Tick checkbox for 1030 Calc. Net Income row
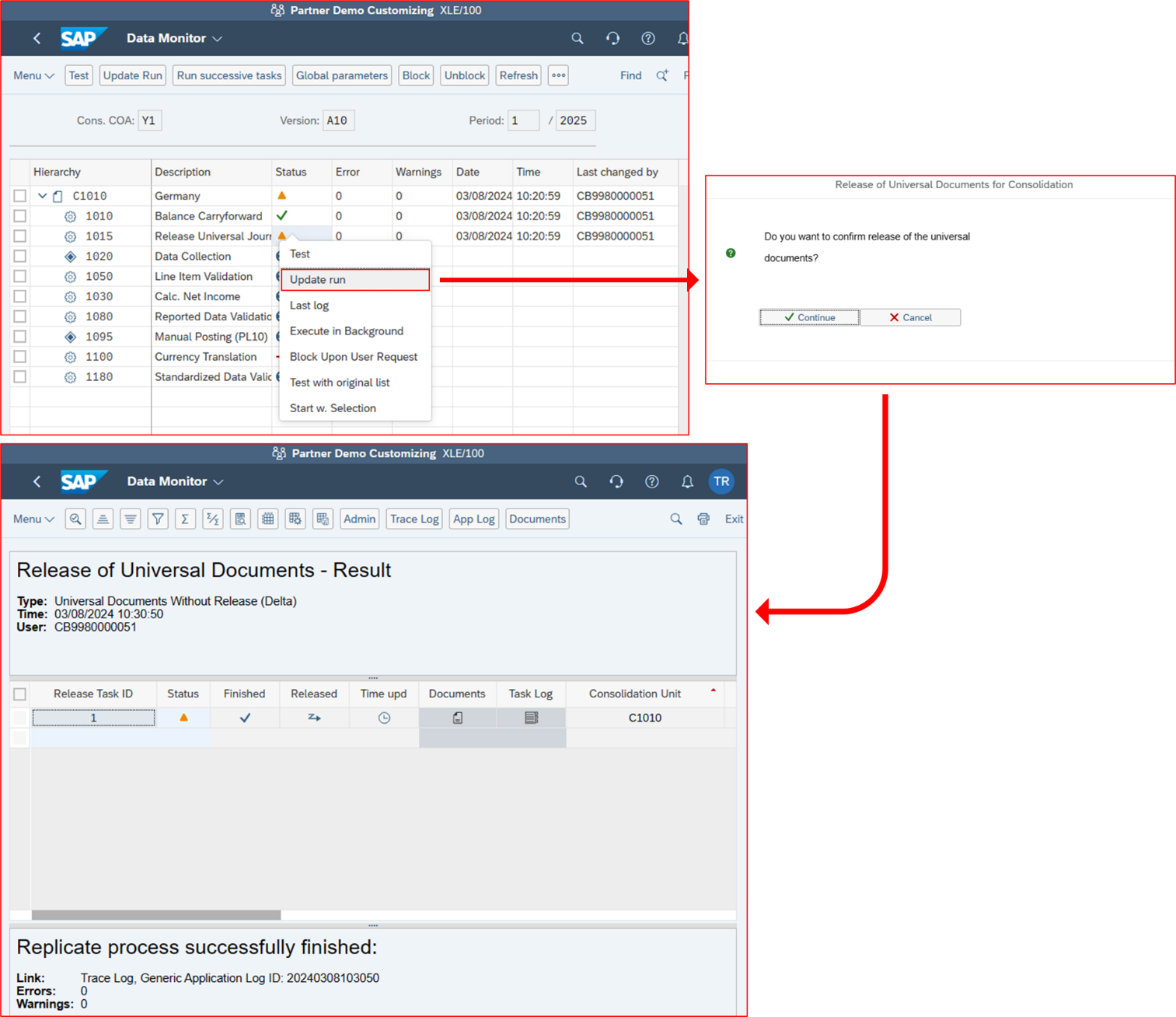1176x1017 pixels. pos(20,296)
